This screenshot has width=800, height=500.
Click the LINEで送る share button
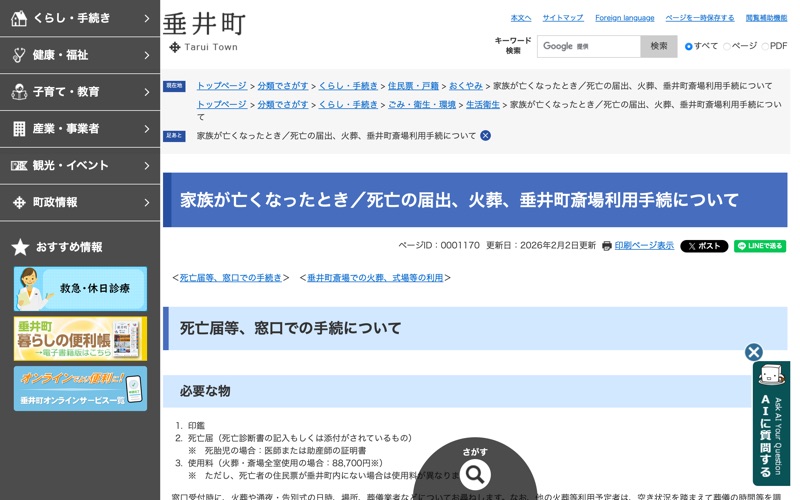(x=760, y=246)
